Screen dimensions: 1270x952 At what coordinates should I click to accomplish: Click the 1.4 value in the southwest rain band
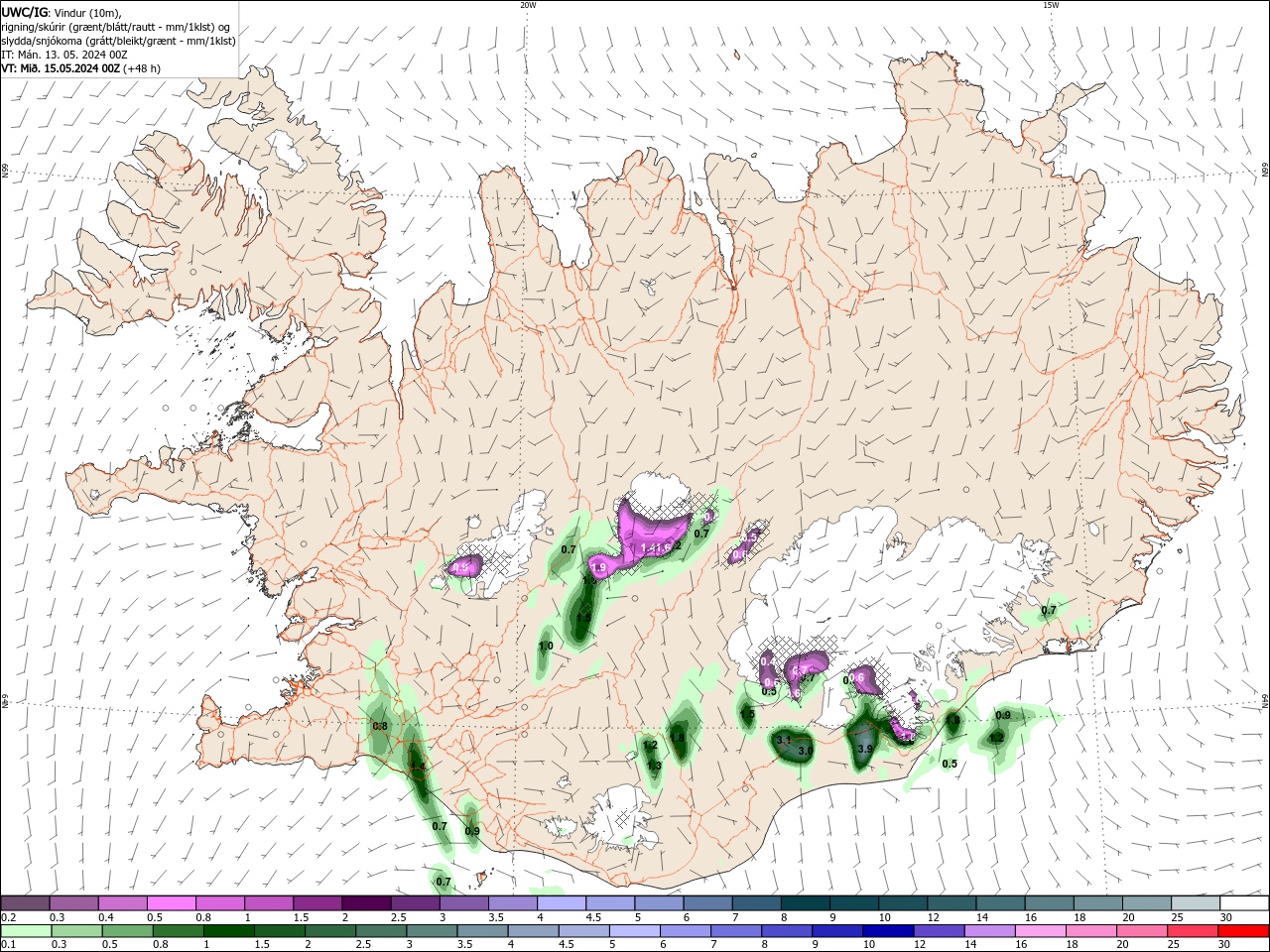point(418,768)
